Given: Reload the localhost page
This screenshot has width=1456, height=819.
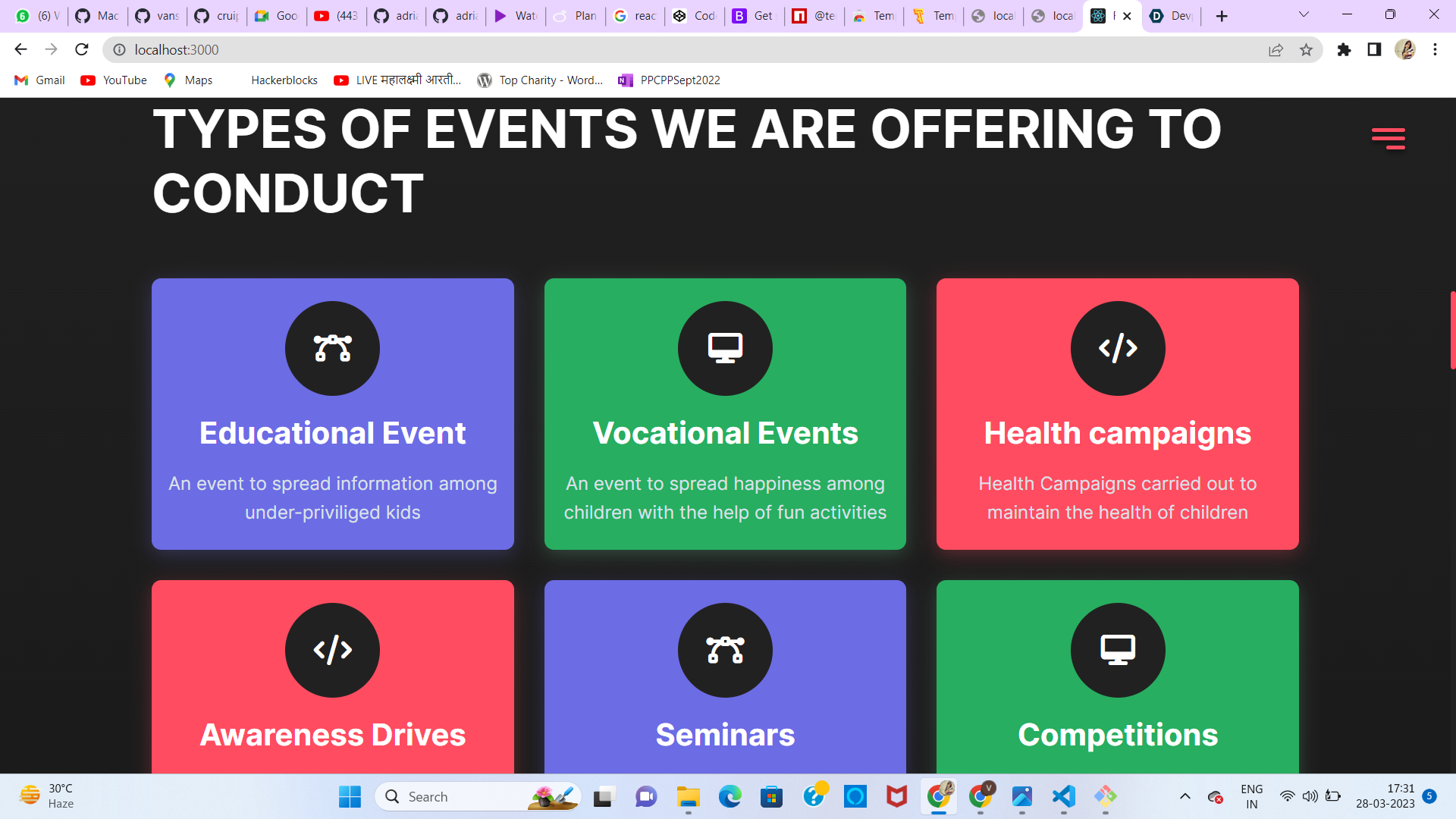Looking at the screenshot, I should 82,50.
